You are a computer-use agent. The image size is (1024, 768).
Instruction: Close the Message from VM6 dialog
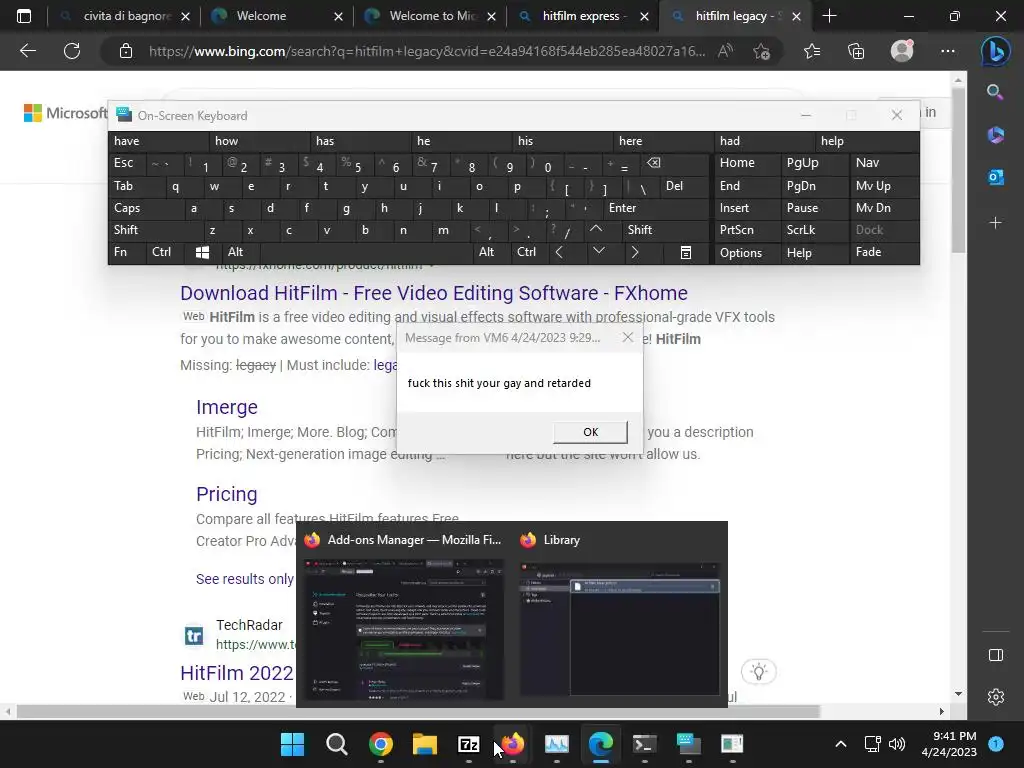(x=628, y=338)
